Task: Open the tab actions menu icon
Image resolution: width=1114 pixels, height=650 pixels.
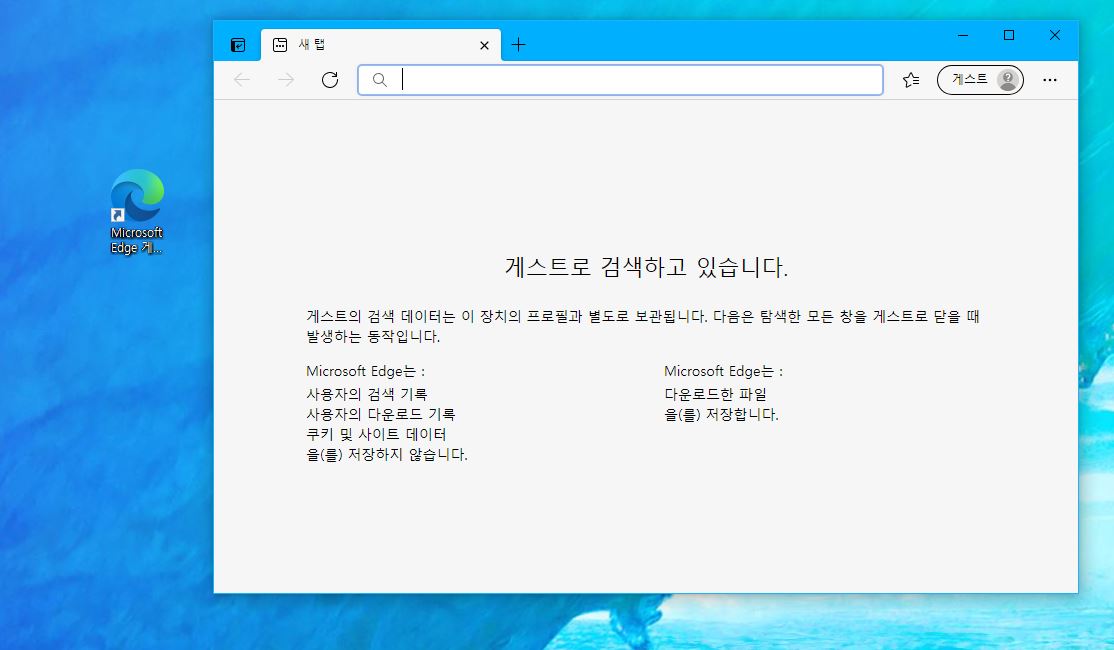Action: click(x=238, y=45)
